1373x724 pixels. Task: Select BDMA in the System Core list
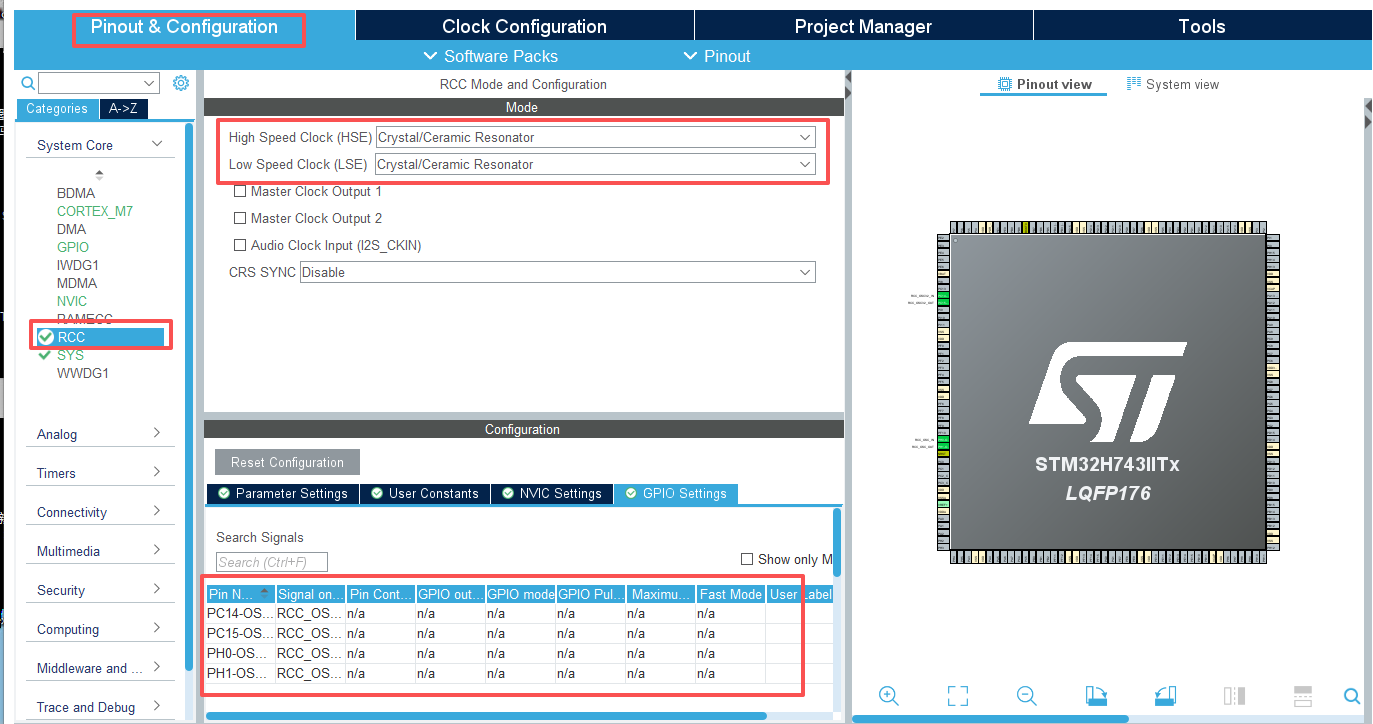tap(76, 193)
